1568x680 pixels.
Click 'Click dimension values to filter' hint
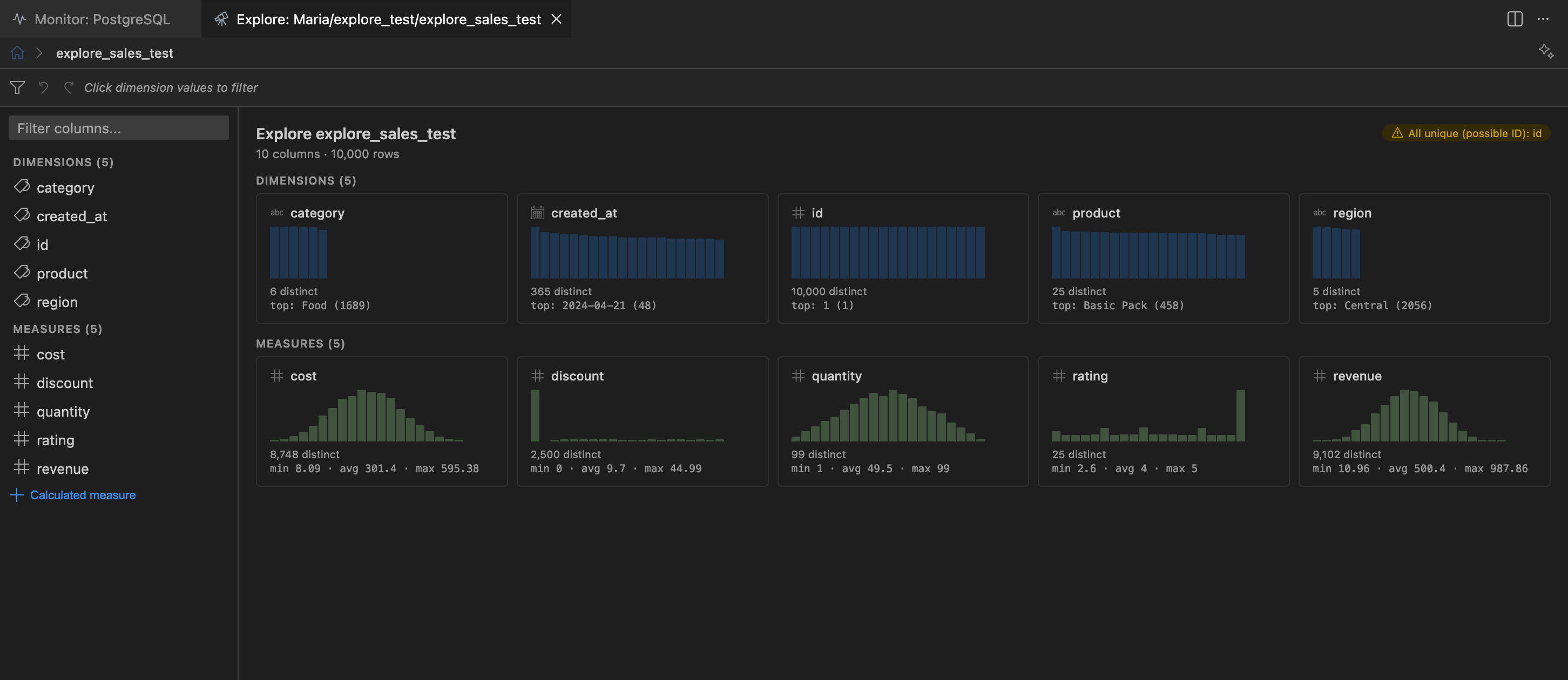[171, 87]
